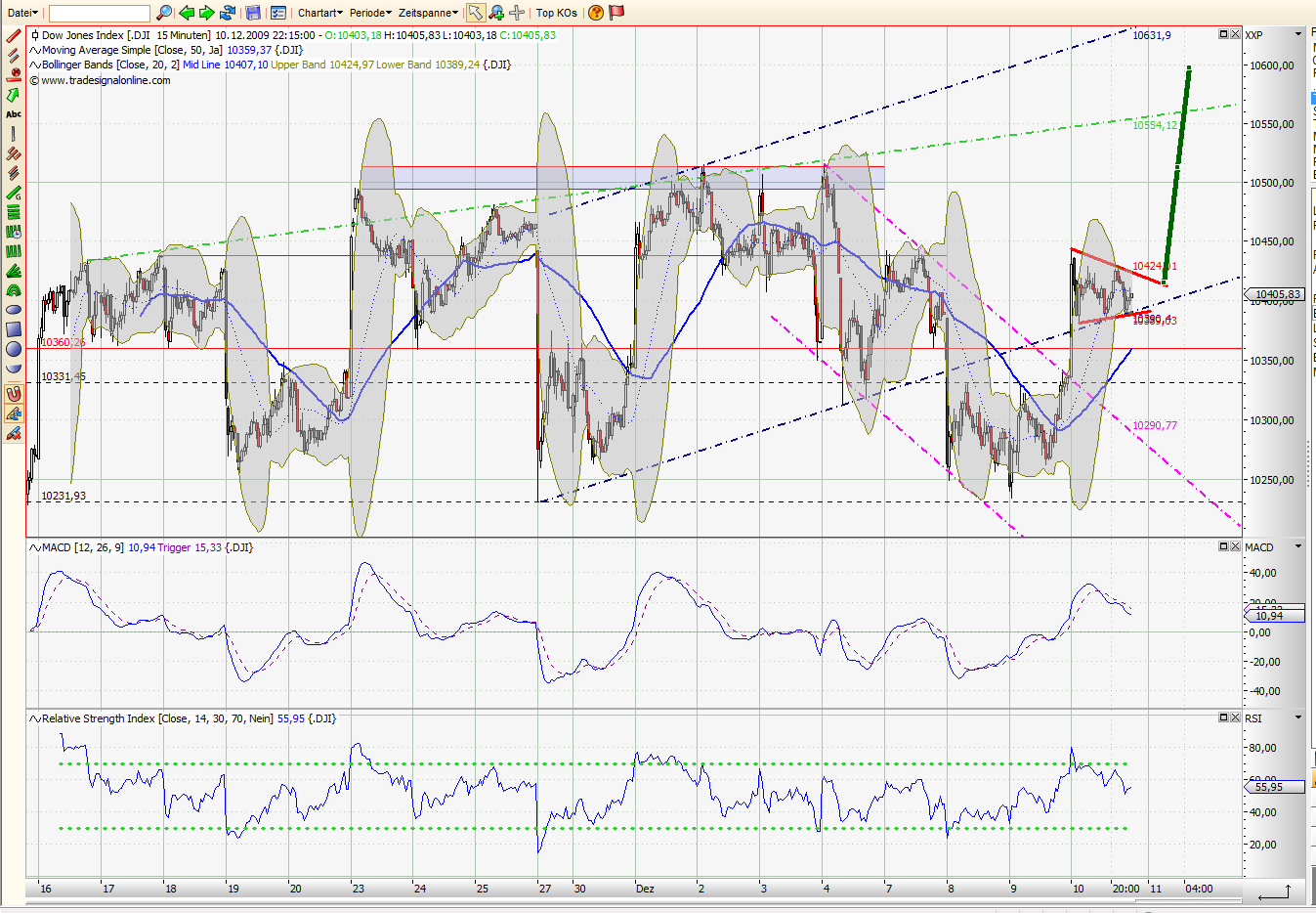Click the red flag icon

click(616, 12)
